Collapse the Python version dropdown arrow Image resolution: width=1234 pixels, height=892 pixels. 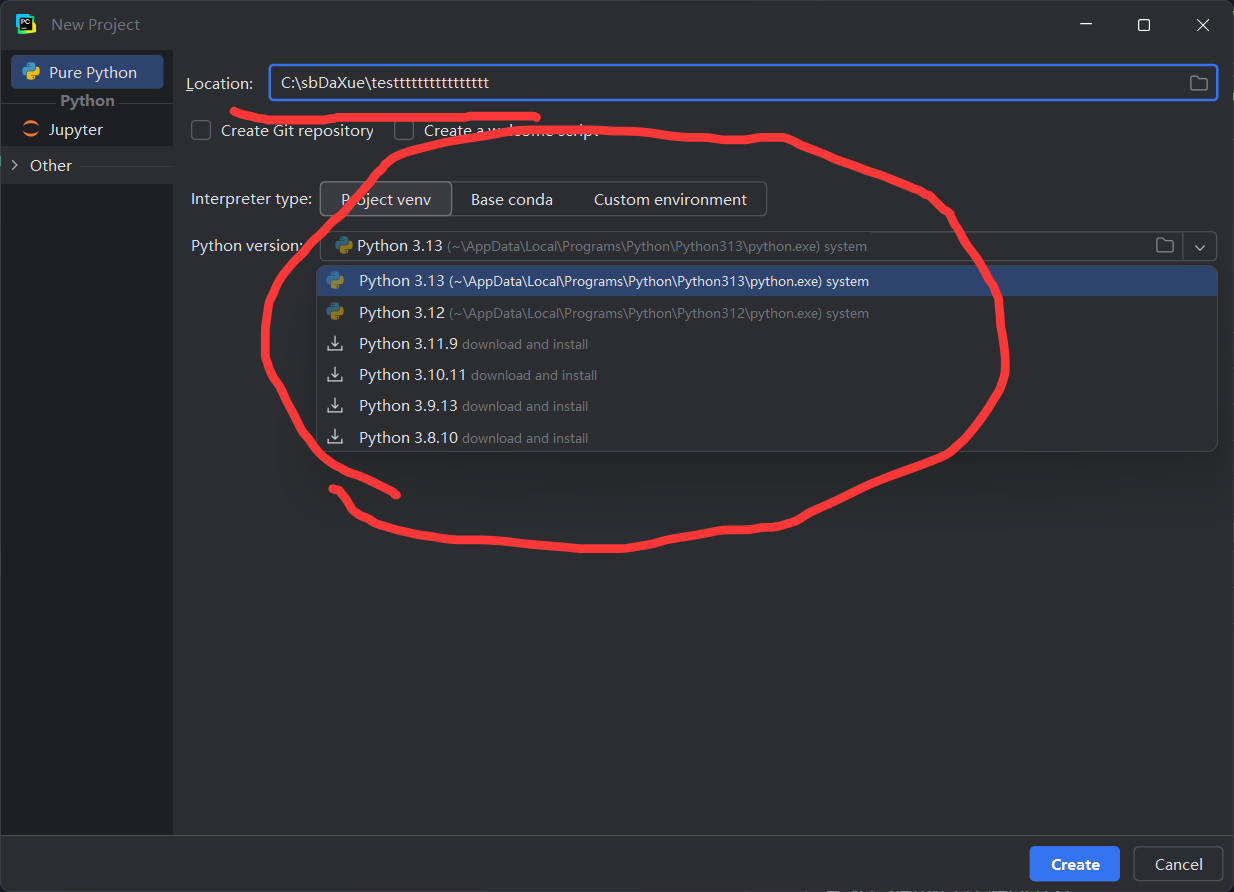(x=1200, y=246)
